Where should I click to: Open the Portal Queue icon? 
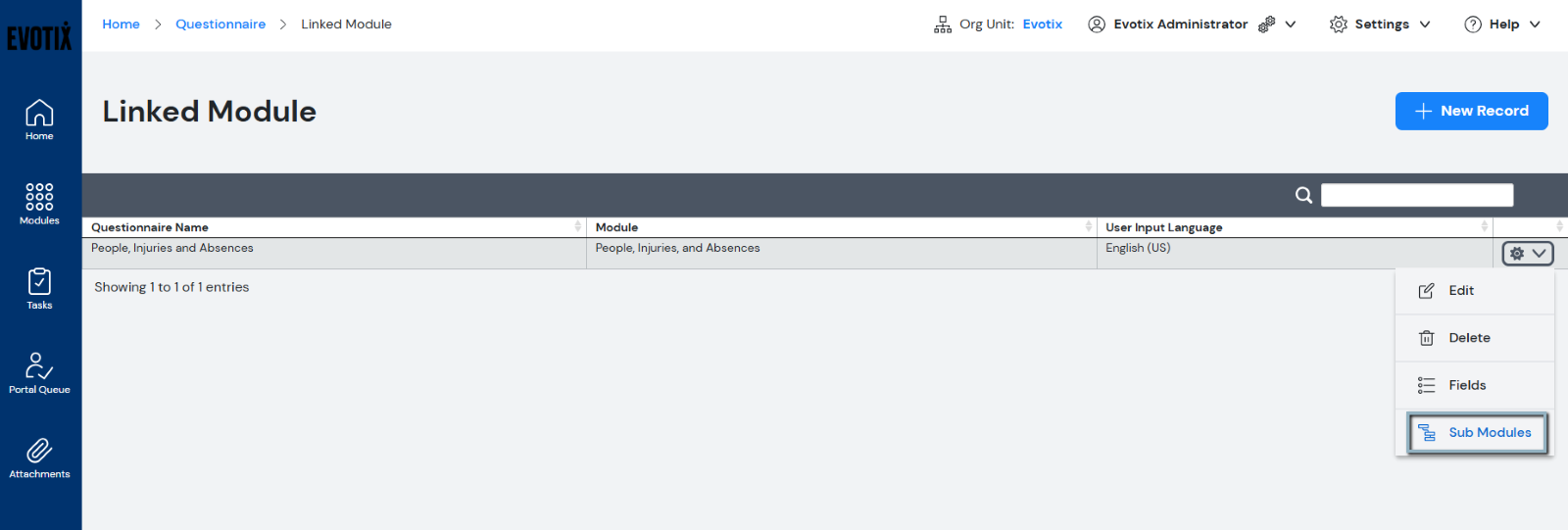[39, 373]
